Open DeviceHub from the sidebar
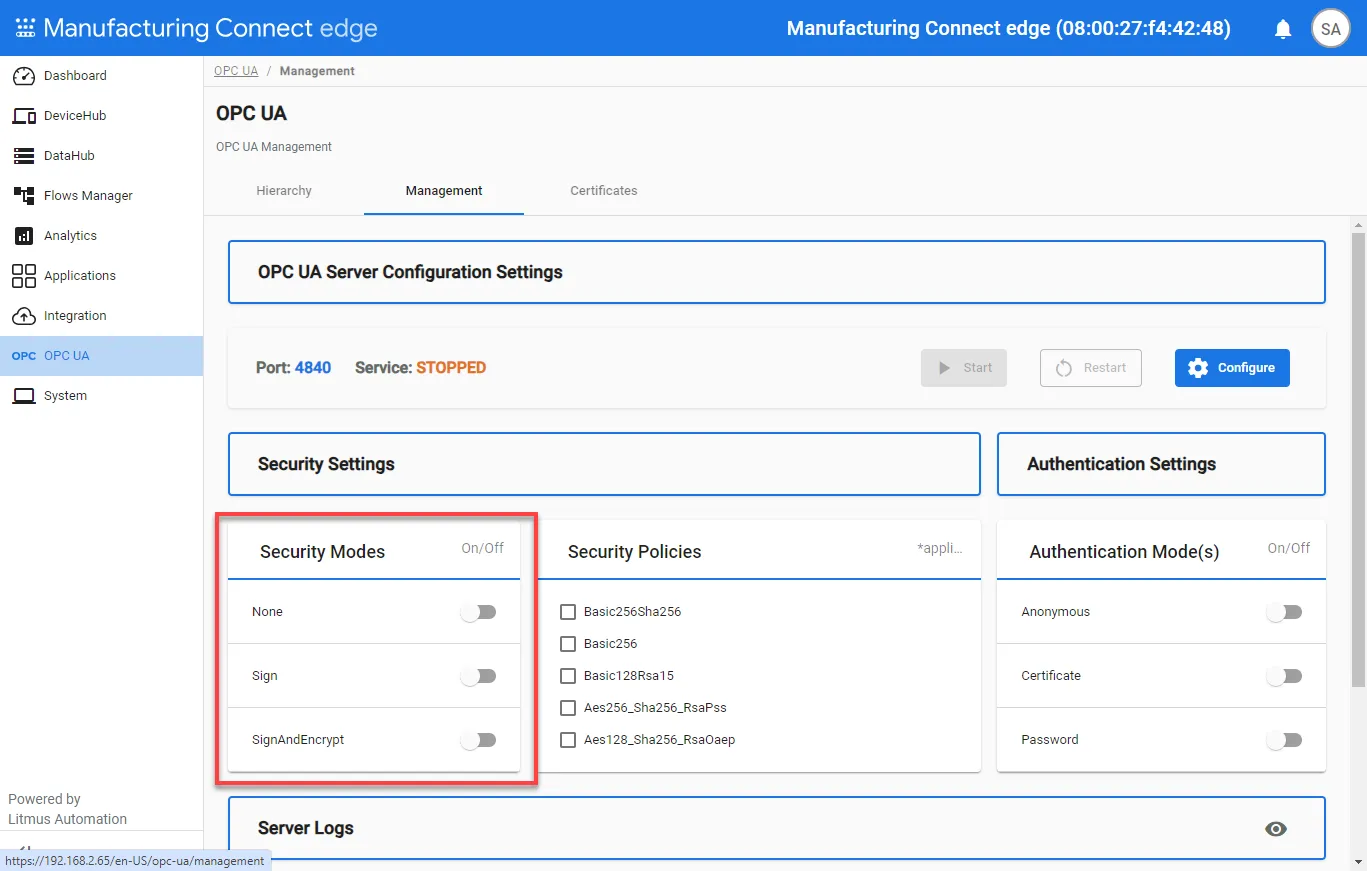 101,116
